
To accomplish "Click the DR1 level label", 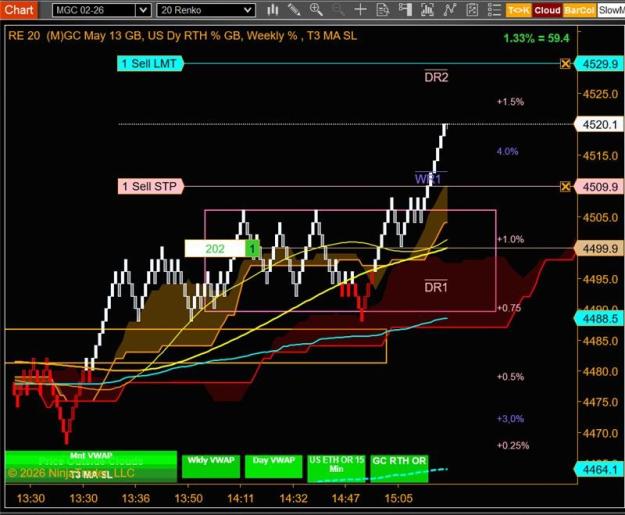I will click(436, 287).
